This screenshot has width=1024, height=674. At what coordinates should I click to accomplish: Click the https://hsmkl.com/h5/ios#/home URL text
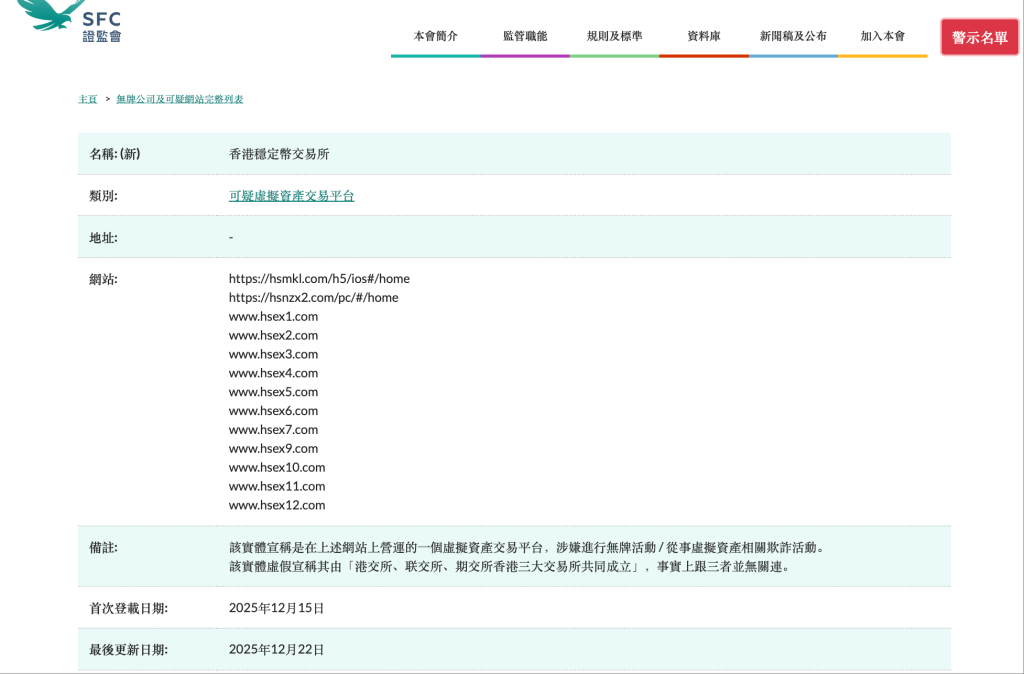pos(319,279)
